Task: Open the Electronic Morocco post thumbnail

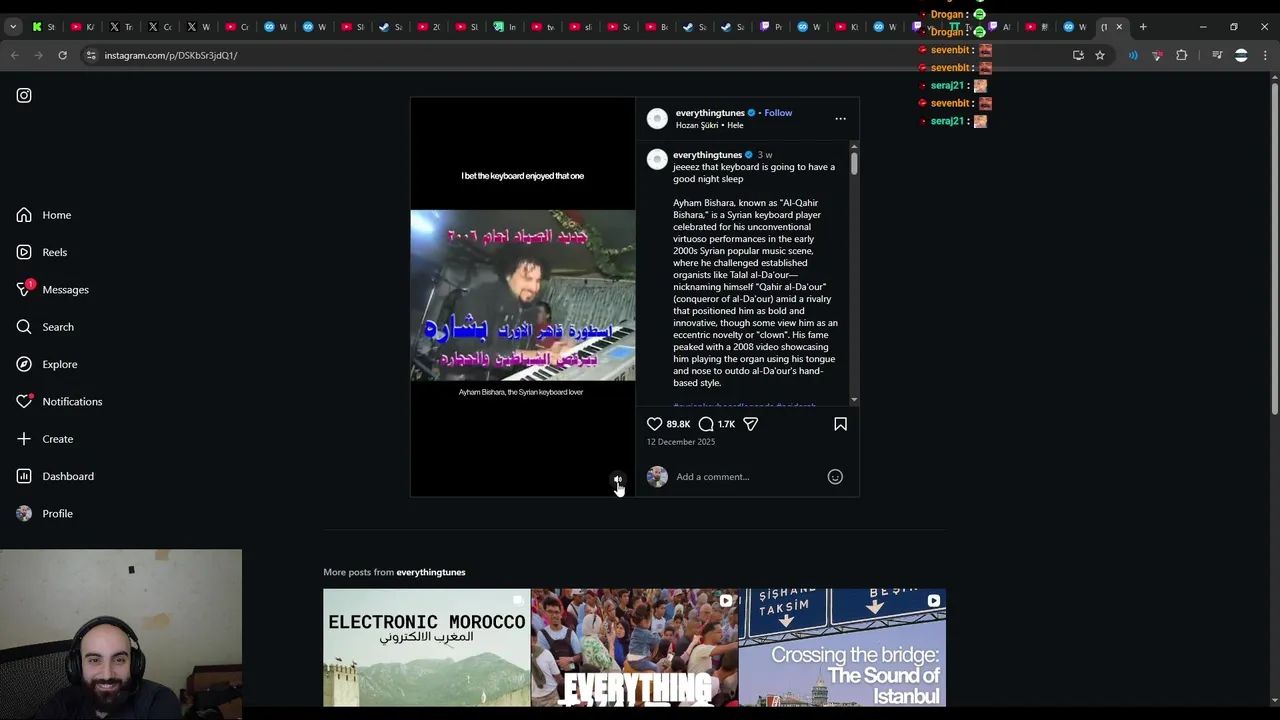Action: pos(426,648)
